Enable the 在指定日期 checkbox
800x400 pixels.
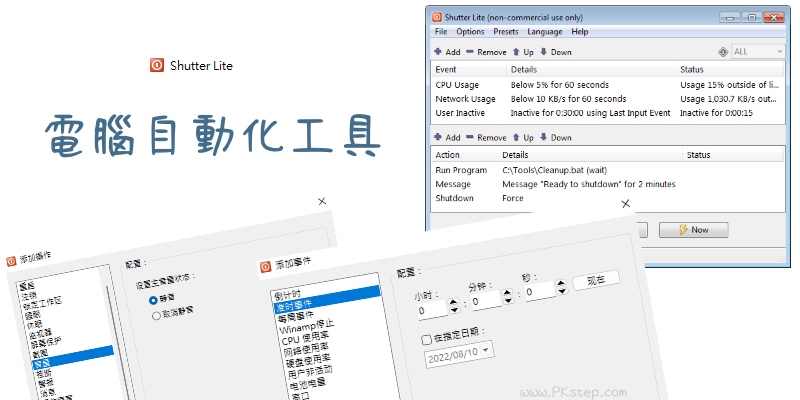click(427, 339)
